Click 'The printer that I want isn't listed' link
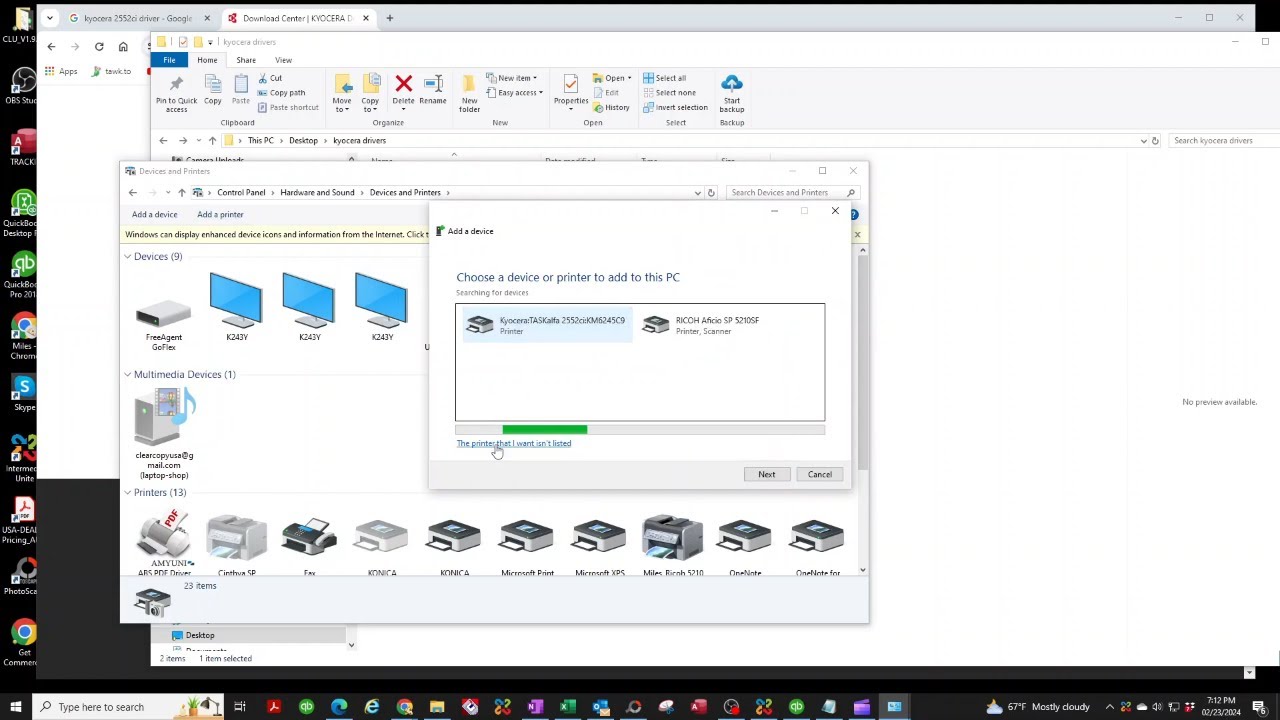 [x=514, y=443]
